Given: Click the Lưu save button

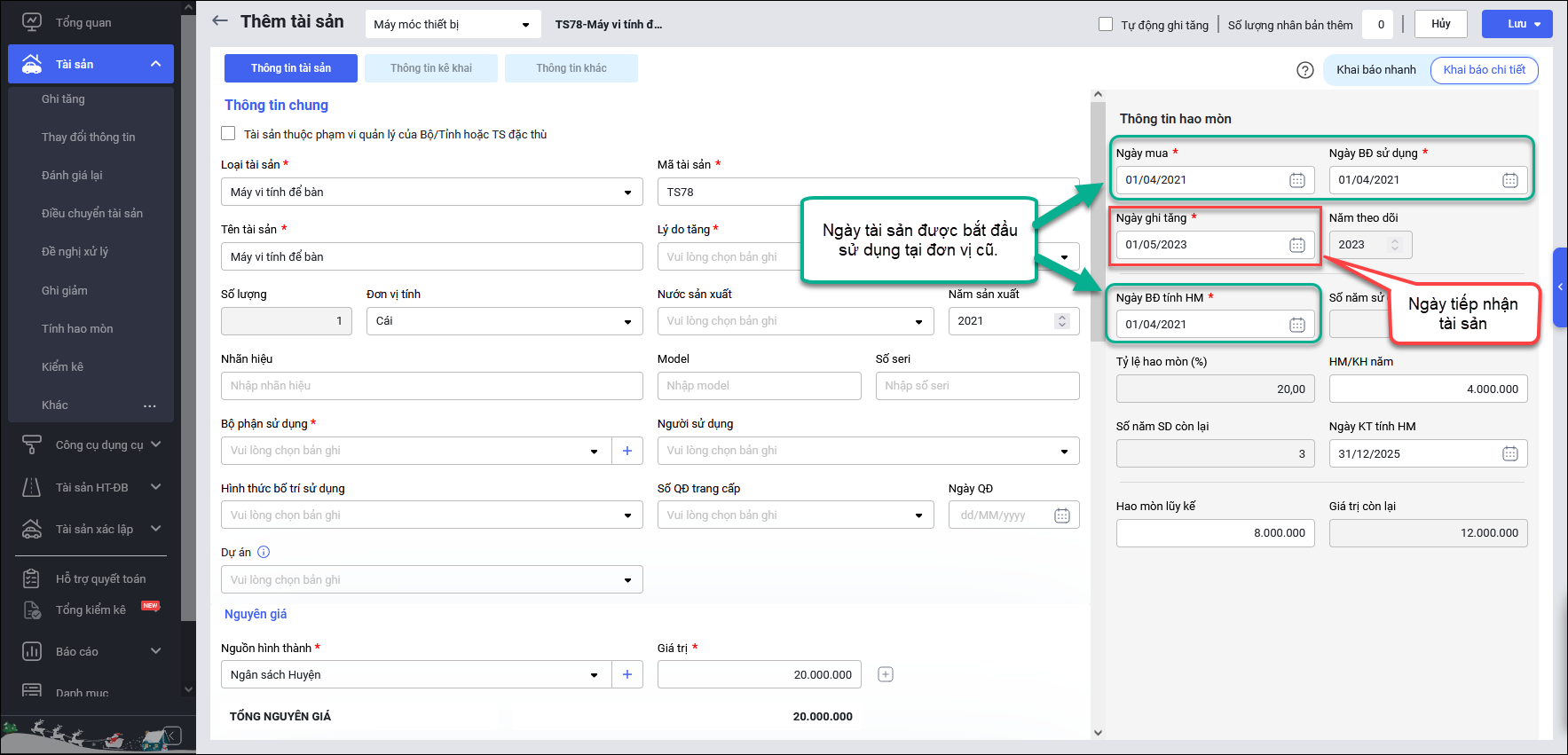Looking at the screenshot, I should tap(1517, 24).
